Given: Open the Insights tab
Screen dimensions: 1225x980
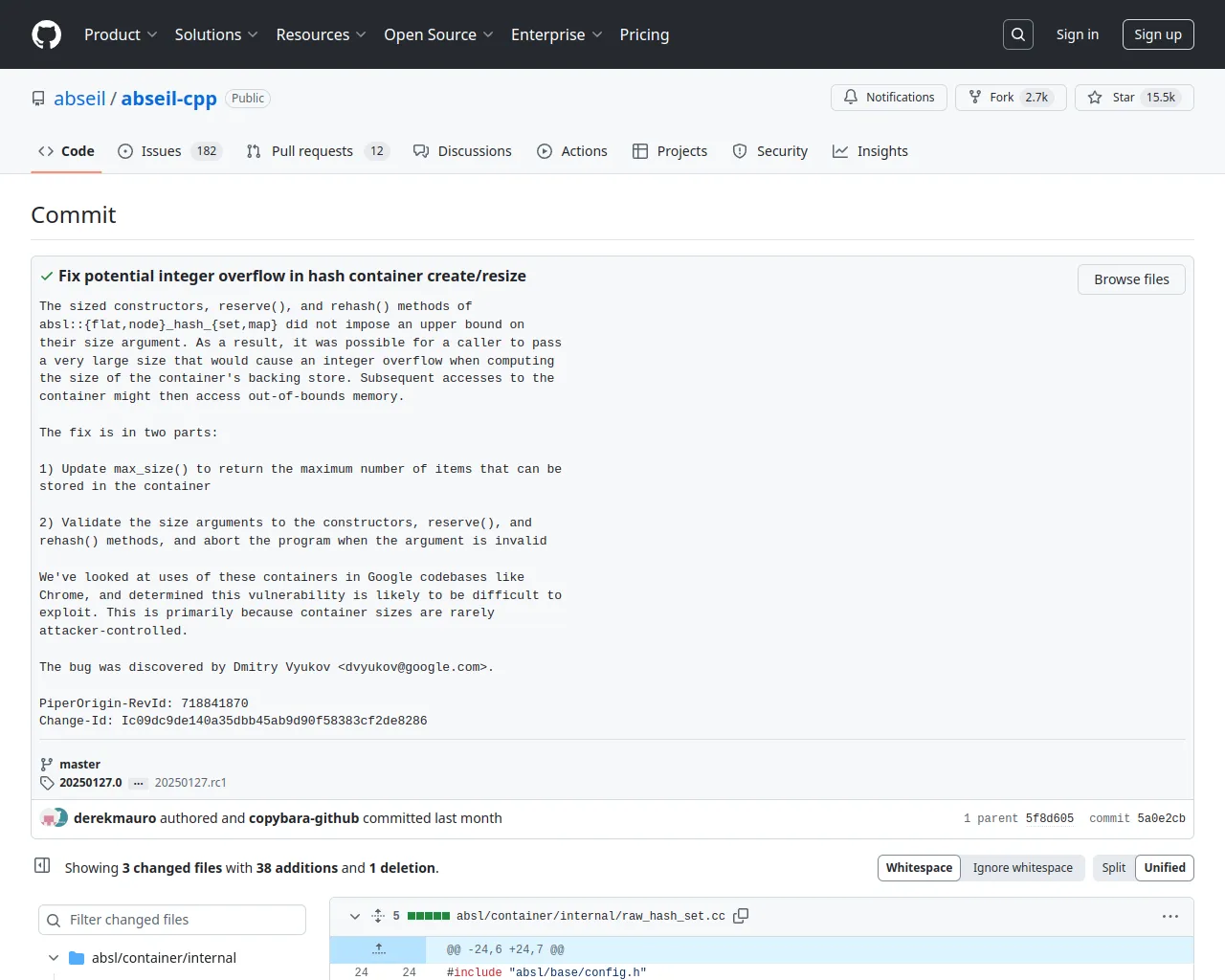Looking at the screenshot, I should [870, 151].
